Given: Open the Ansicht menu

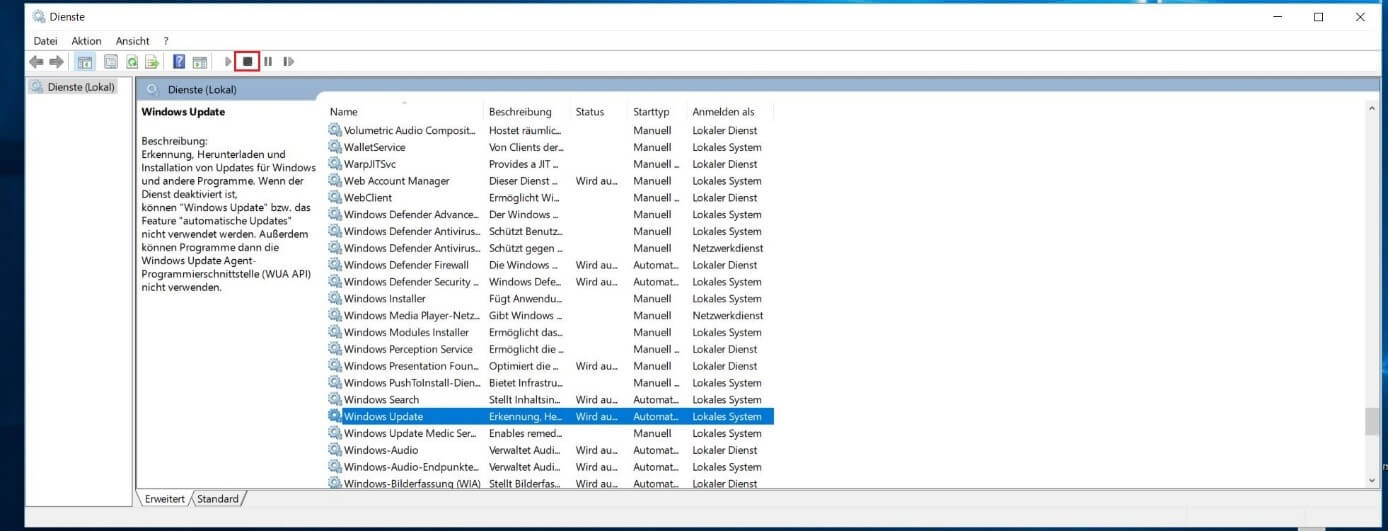Looking at the screenshot, I should [x=133, y=41].
